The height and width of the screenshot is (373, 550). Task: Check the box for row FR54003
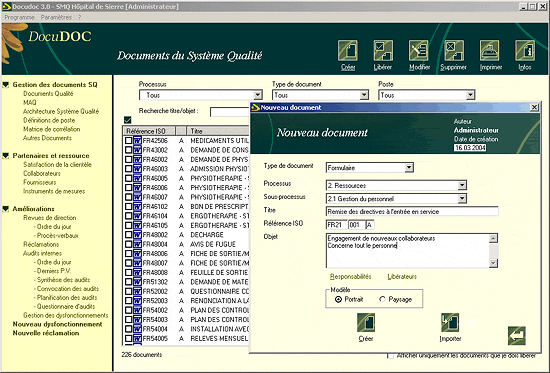(x=128, y=320)
